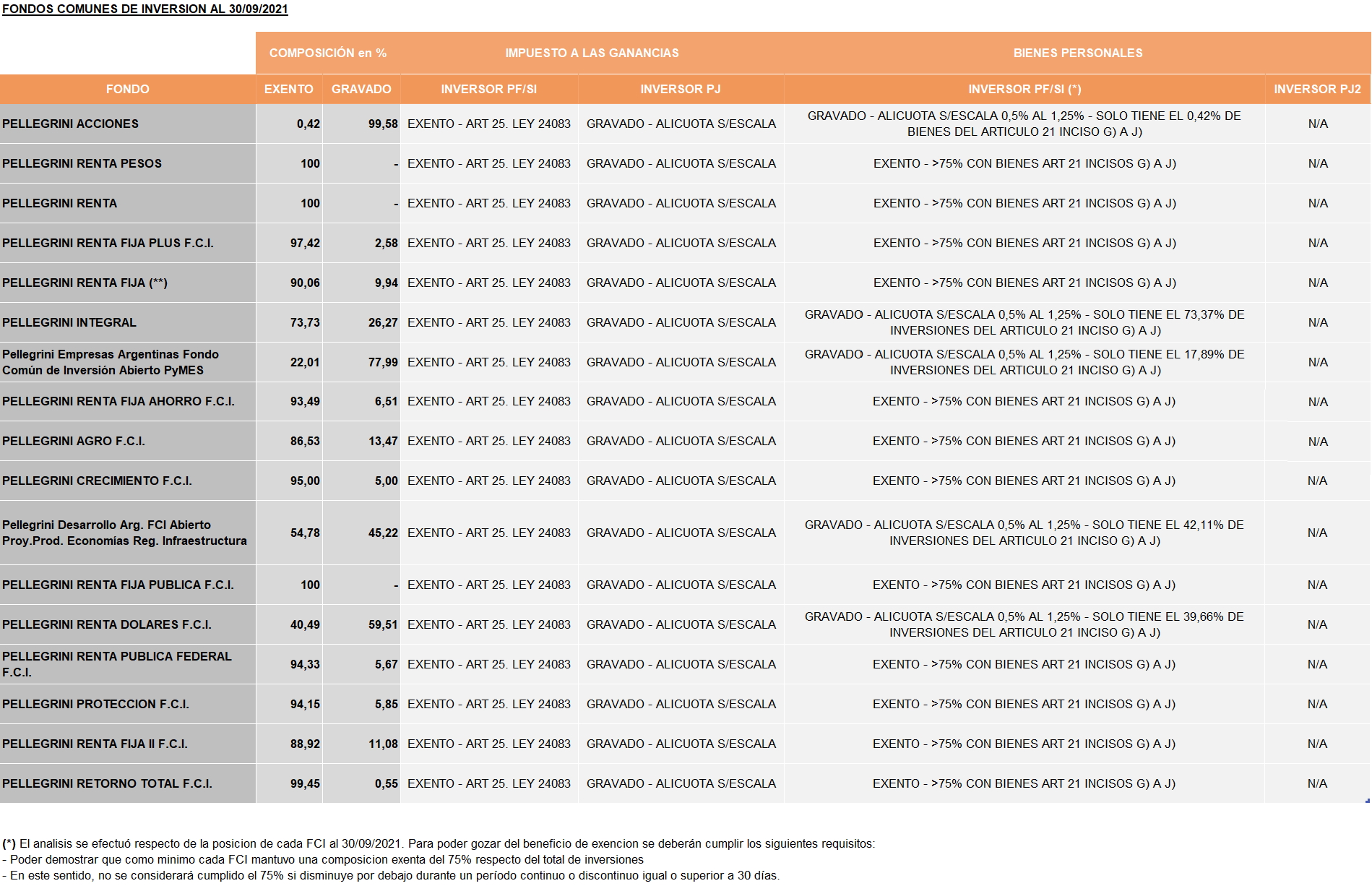Click the gravado value '77,99'

383,362
